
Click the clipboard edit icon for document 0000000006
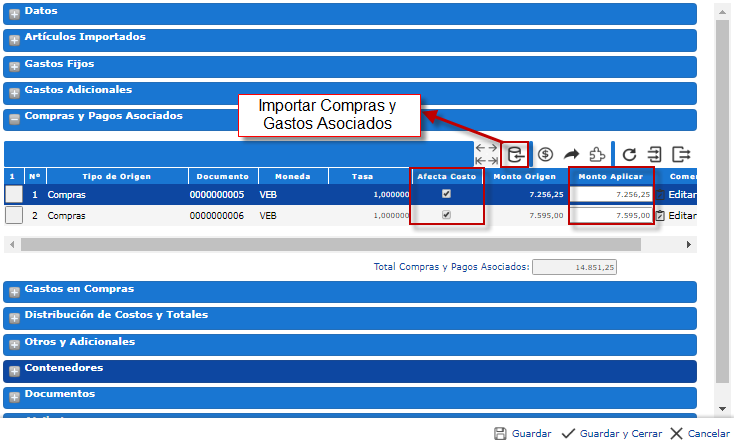coord(660,216)
